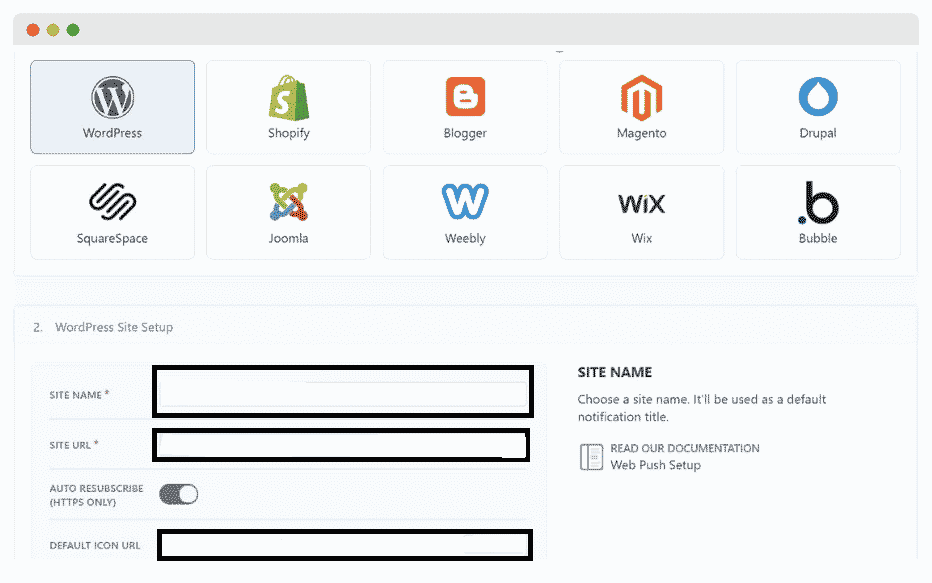Focus the Site URL input field
This screenshot has height=583, width=932.
[341, 445]
